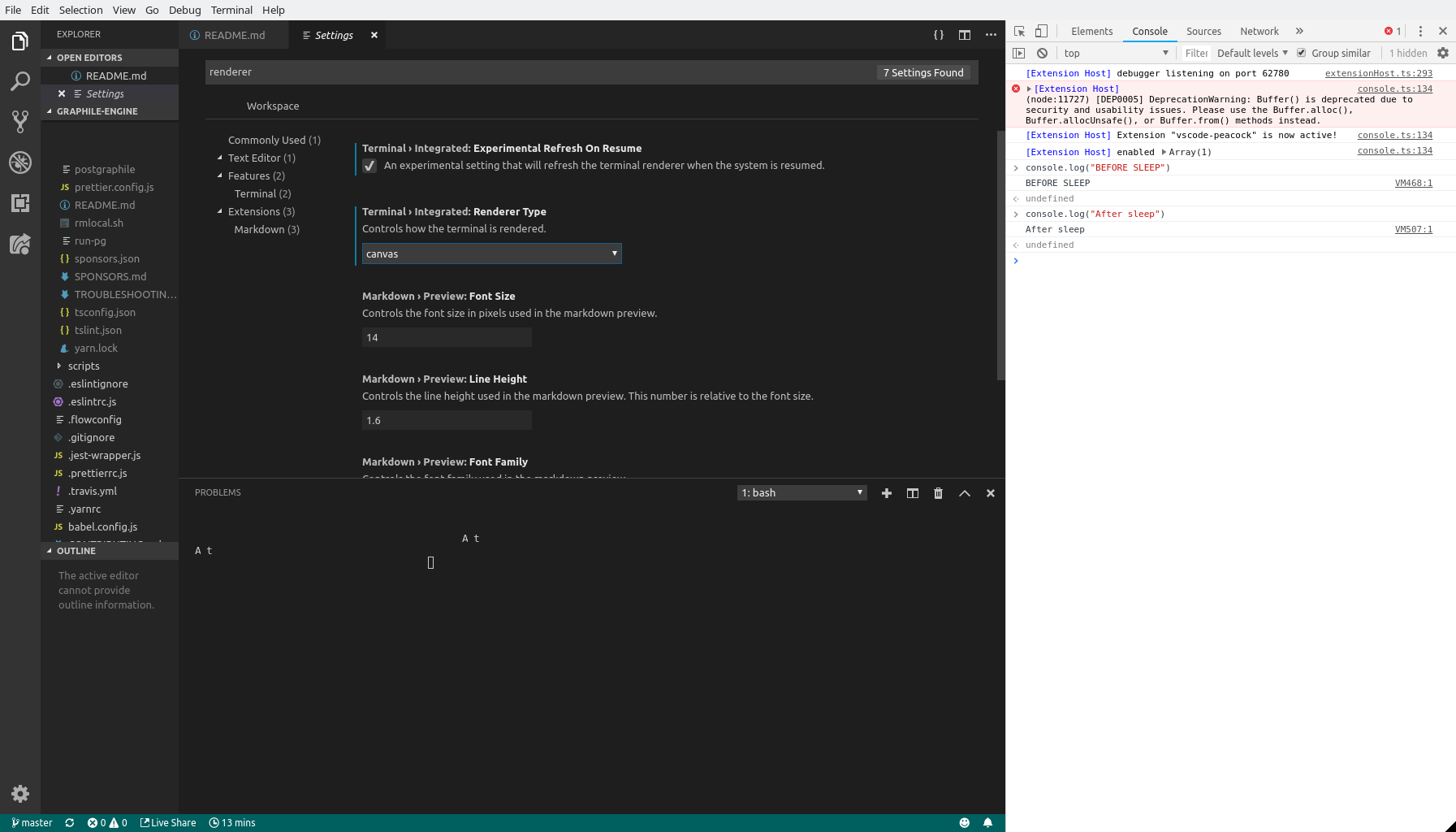Open Renderer Type canvas dropdown
Screen dimensions: 1456x832
coord(491,253)
